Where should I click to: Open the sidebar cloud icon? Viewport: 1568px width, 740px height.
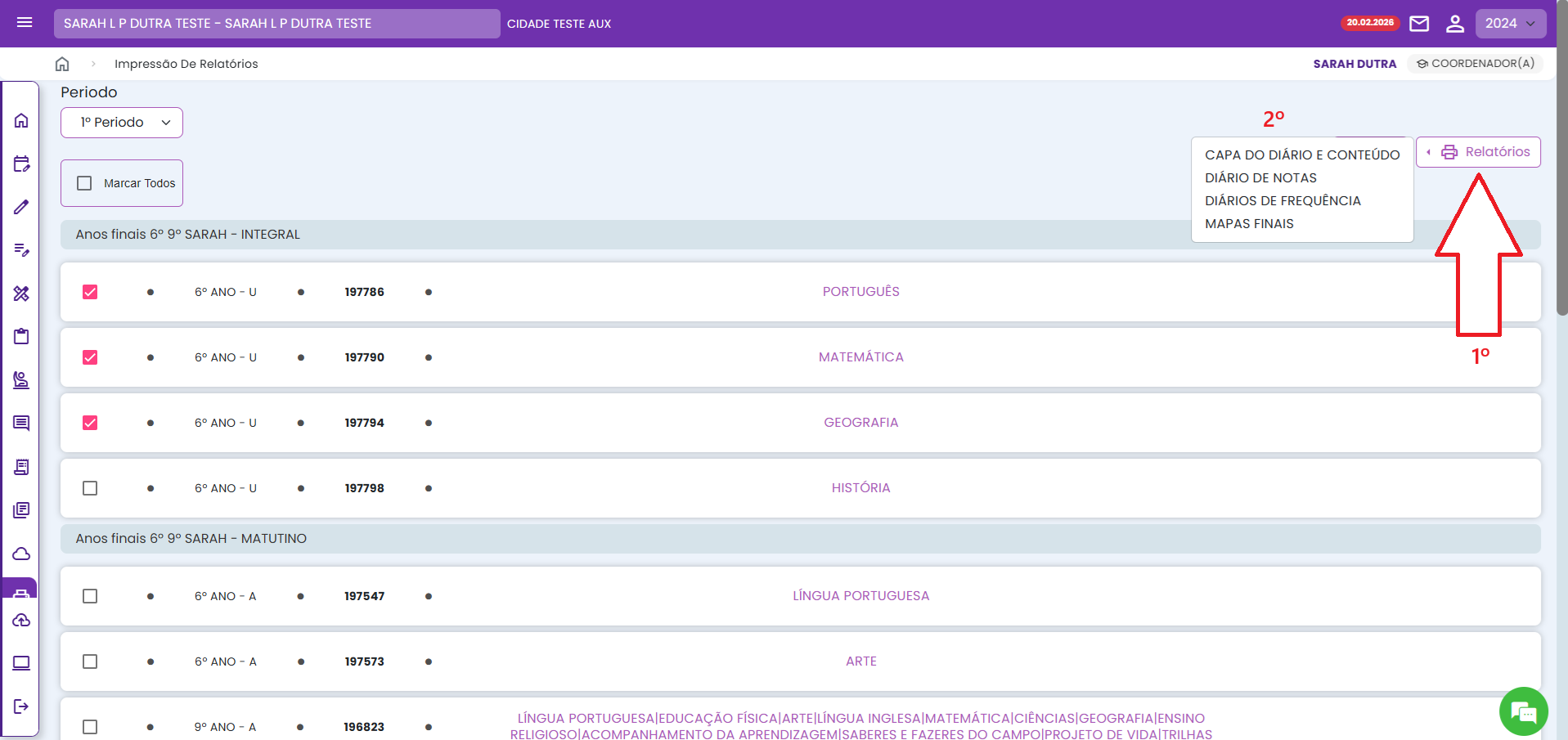tap(21, 554)
